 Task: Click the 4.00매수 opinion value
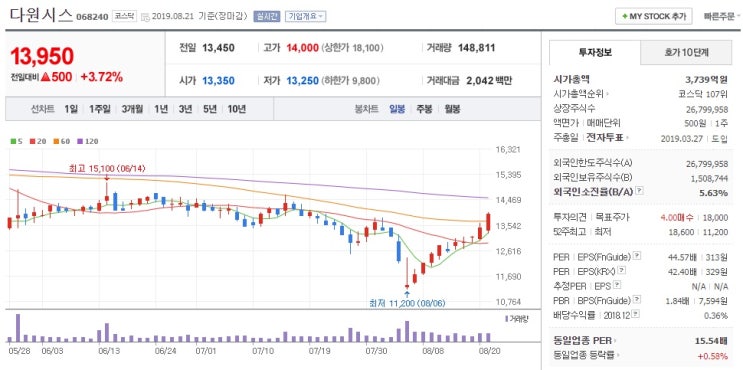pyautogui.click(x=678, y=217)
